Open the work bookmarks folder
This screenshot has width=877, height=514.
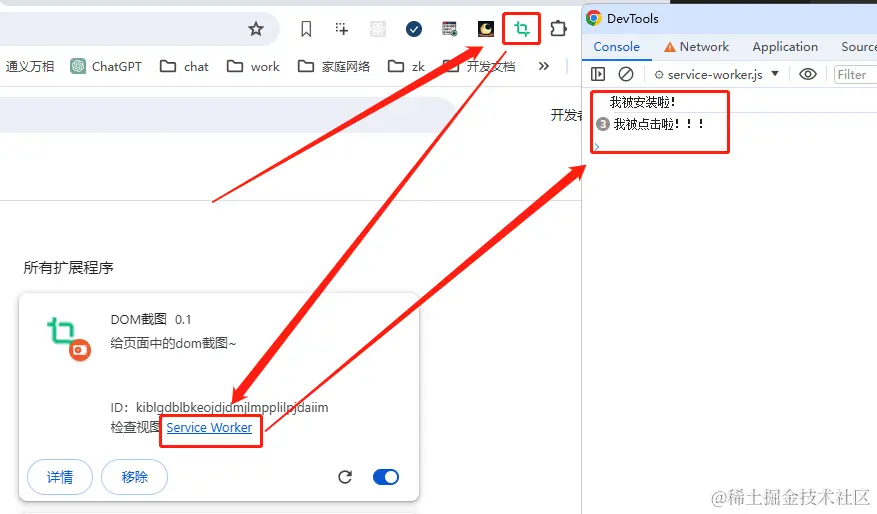253,67
